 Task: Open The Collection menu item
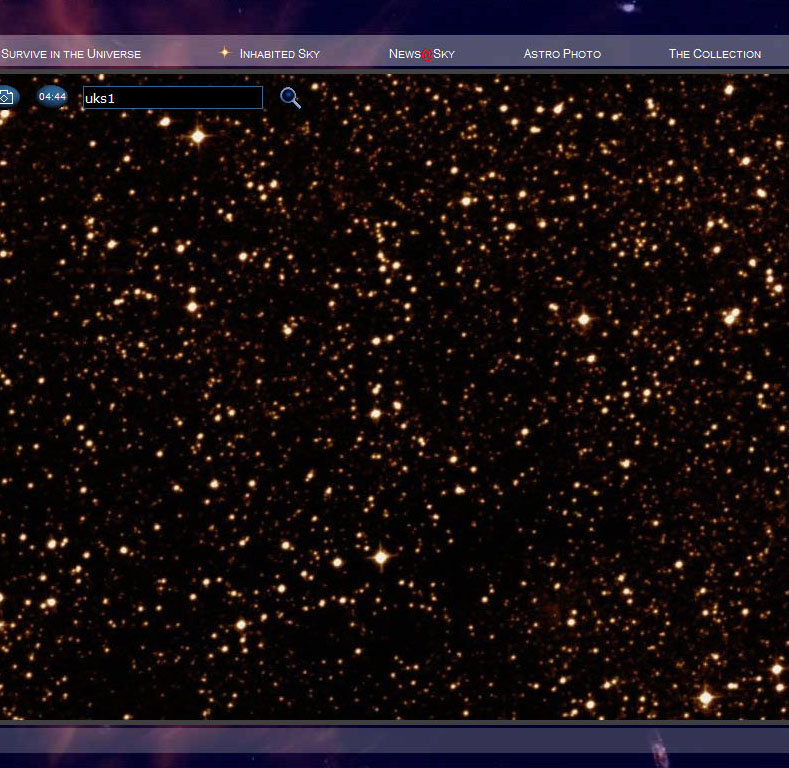(715, 54)
